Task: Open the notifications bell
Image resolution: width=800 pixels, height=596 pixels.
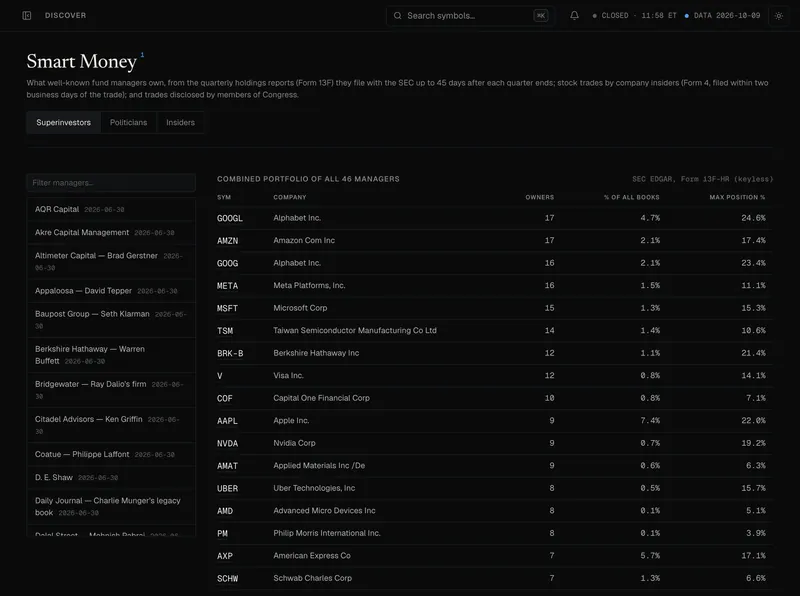Action: [574, 16]
